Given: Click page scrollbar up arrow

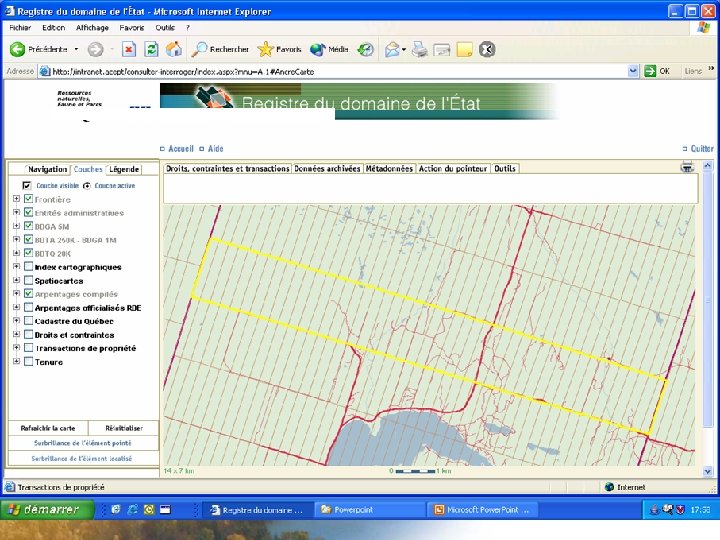Looking at the screenshot, I should click(708, 166).
